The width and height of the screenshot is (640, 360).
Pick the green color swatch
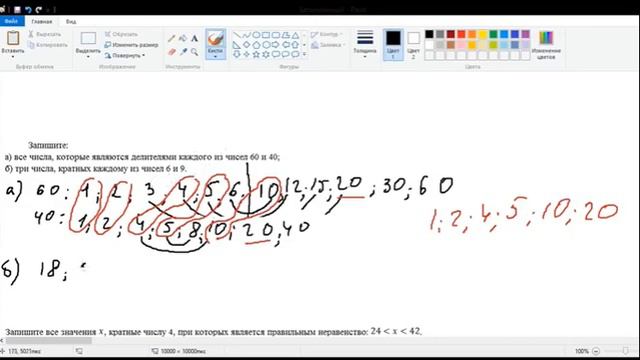tap(493, 34)
